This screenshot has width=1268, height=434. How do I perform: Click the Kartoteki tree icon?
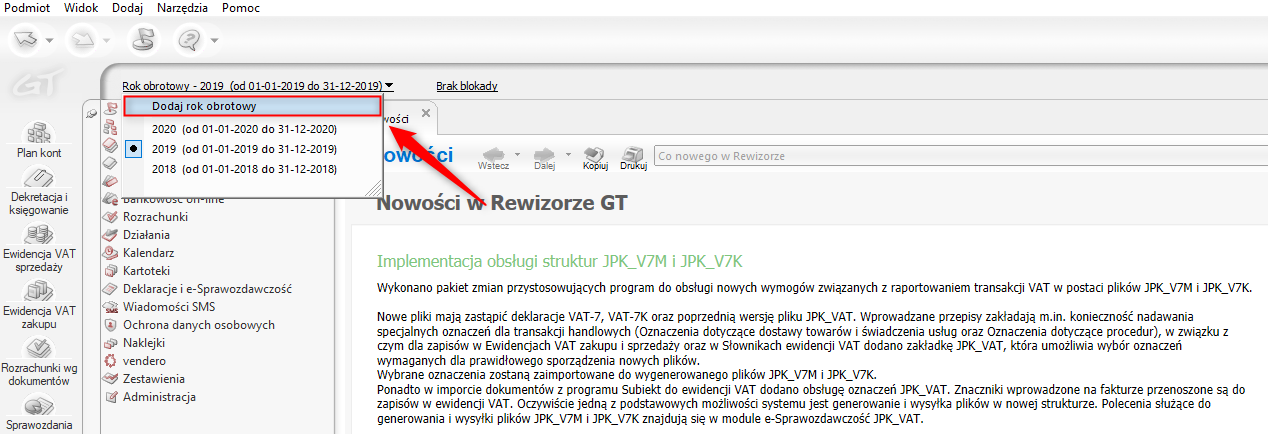pyautogui.click(x=112, y=270)
